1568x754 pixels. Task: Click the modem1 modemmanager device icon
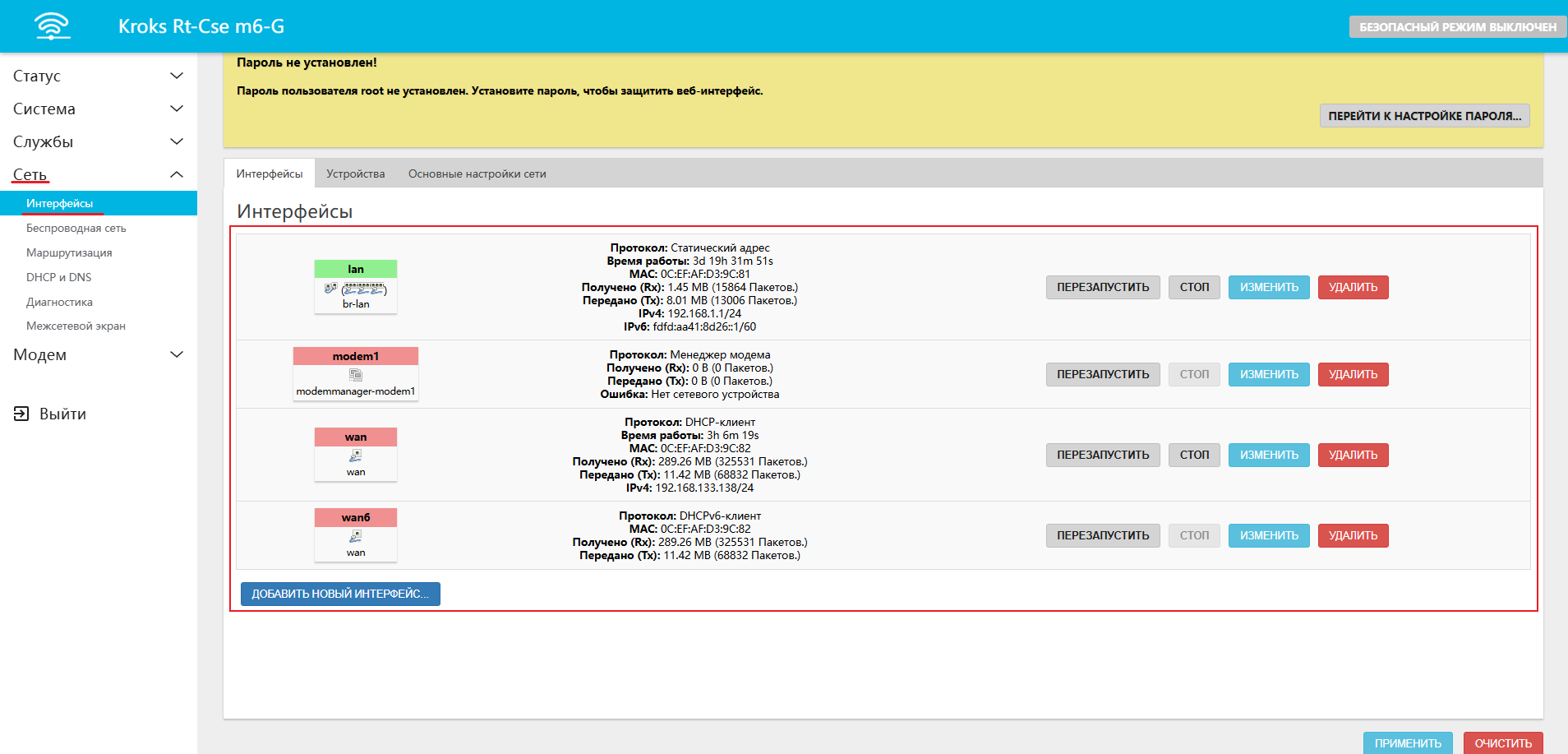(x=356, y=375)
